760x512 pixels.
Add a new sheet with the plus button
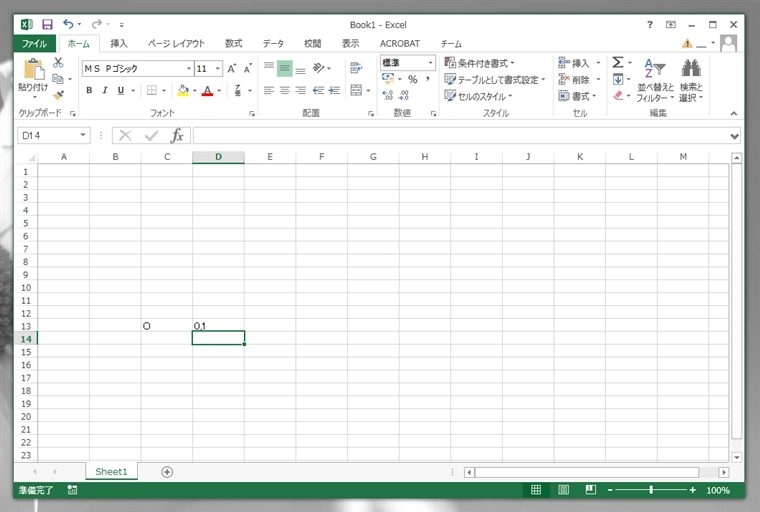click(167, 472)
